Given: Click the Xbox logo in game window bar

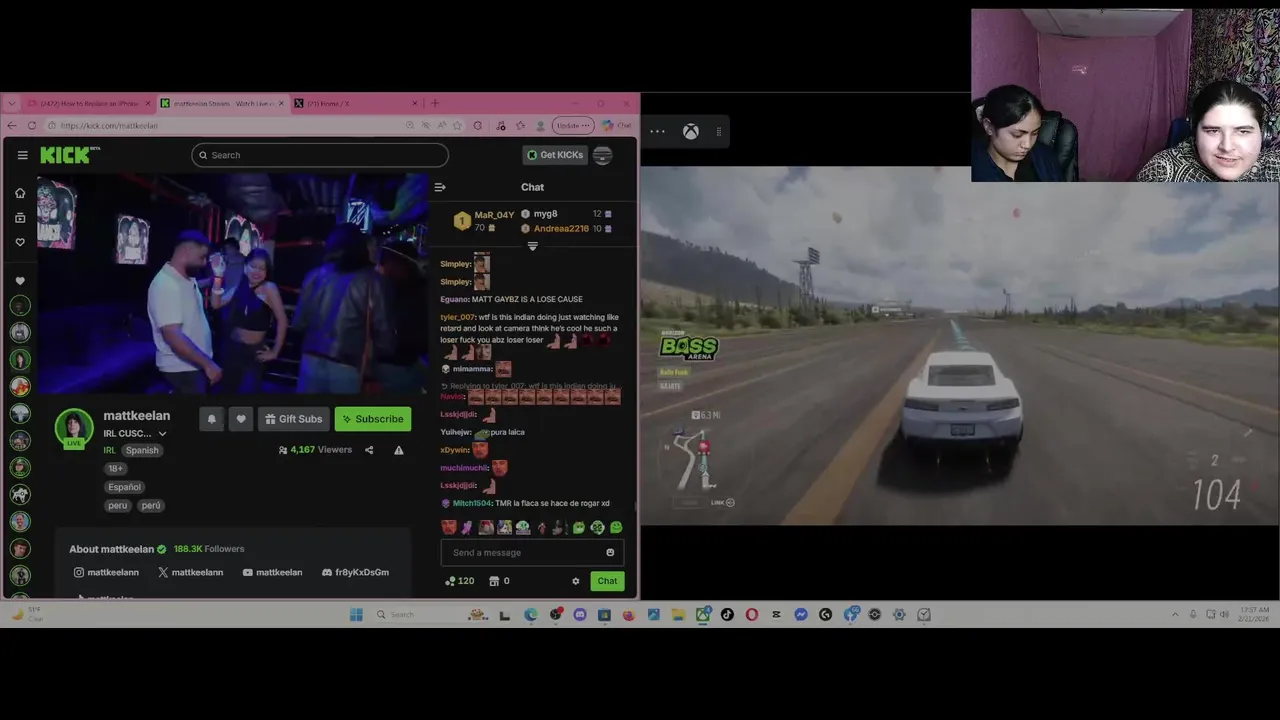Looking at the screenshot, I should click(690, 131).
